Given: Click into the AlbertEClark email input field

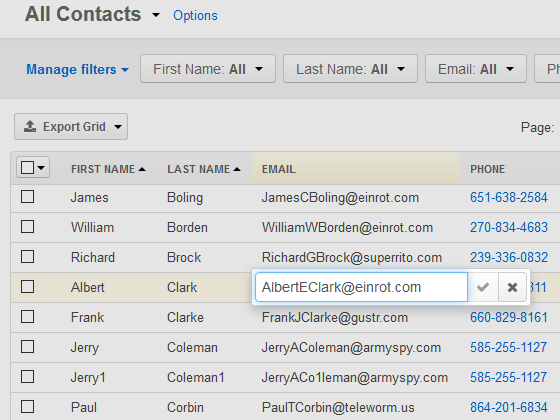Looking at the screenshot, I should tap(361, 287).
